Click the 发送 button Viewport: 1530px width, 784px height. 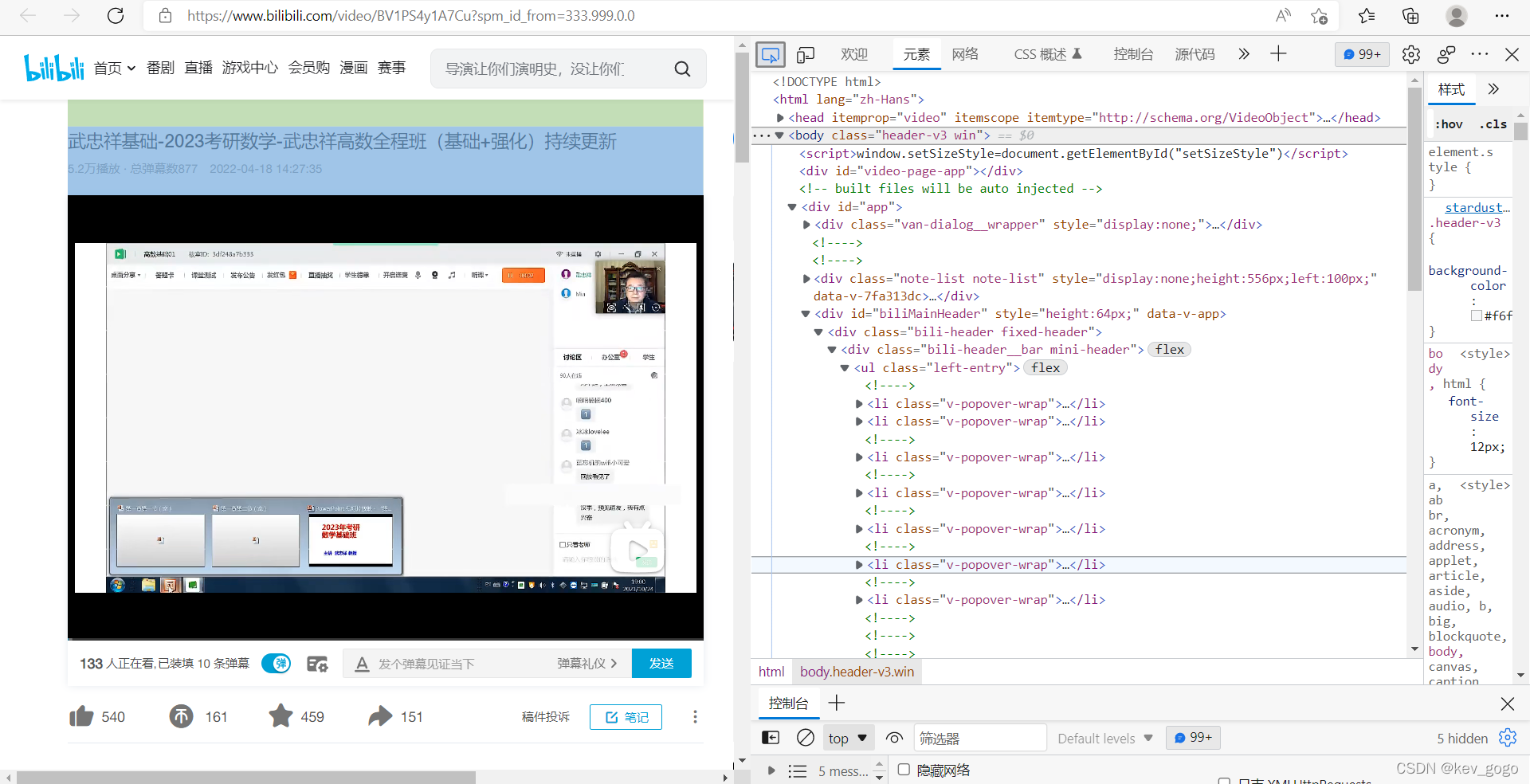point(661,664)
